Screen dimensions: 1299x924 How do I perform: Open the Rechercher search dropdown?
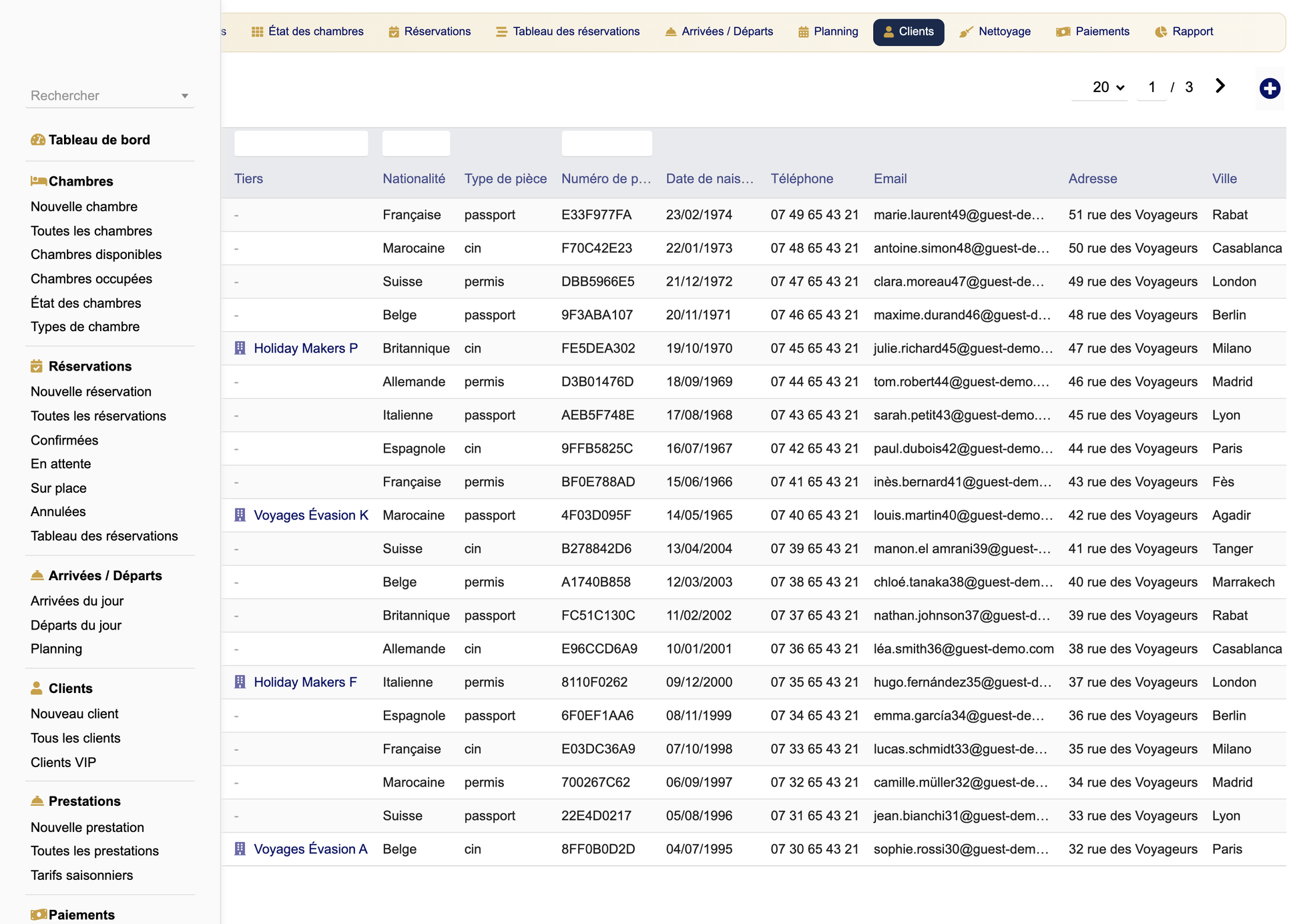tap(110, 95)
